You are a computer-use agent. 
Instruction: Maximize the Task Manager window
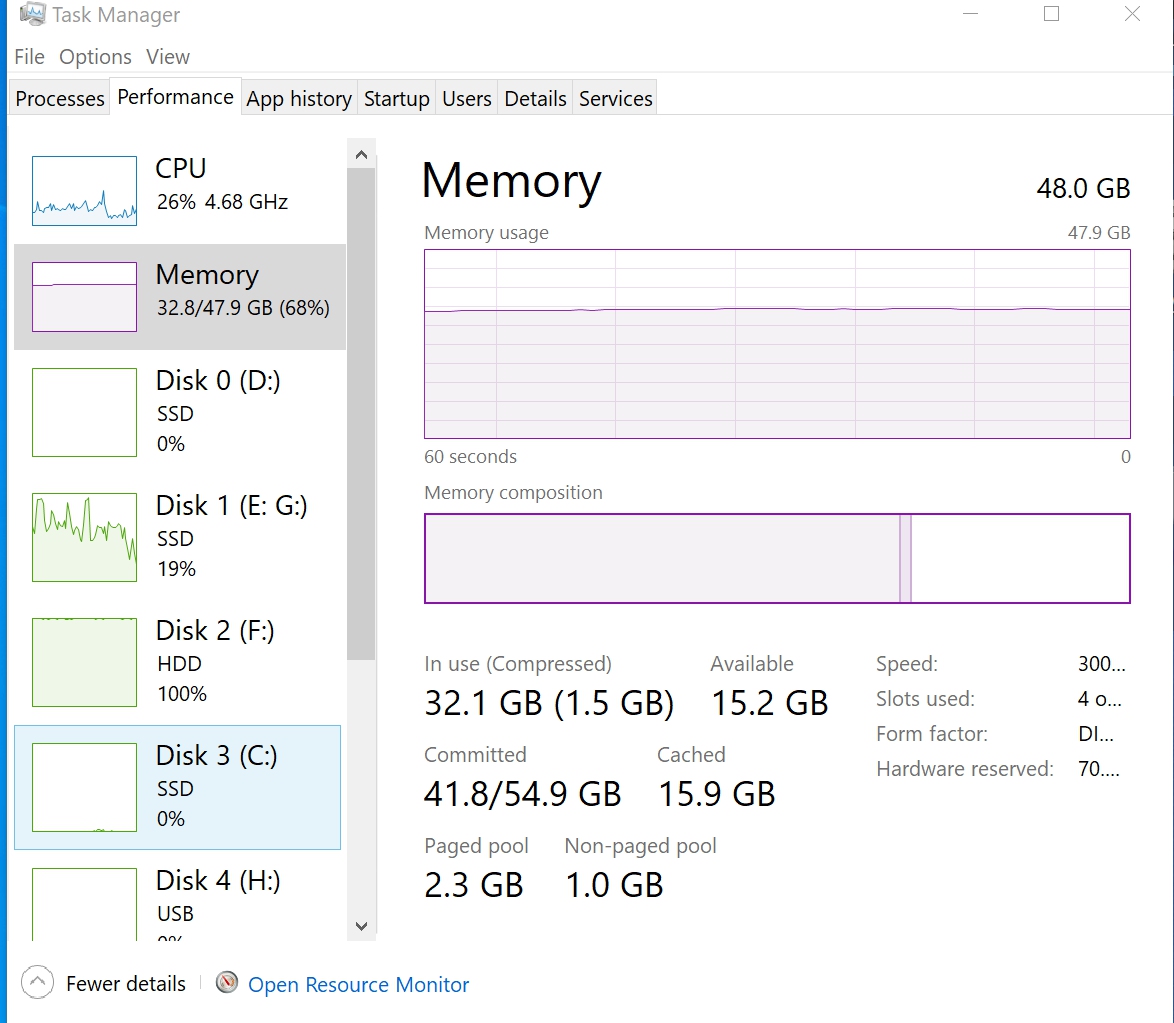tap(1051, 14)
